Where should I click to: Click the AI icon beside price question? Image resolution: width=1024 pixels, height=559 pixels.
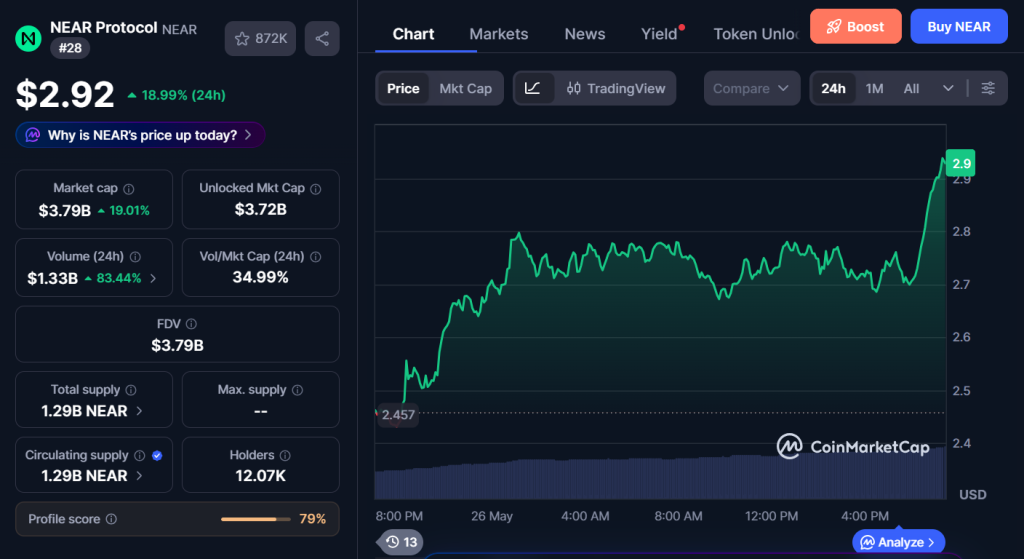pyautogui.click(x=33, y=135)
